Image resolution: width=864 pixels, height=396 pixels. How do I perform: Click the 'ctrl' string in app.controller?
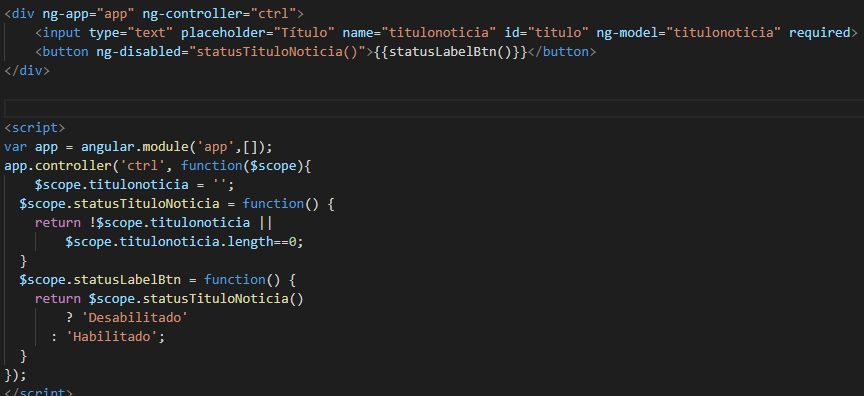(x=150, y=166)
